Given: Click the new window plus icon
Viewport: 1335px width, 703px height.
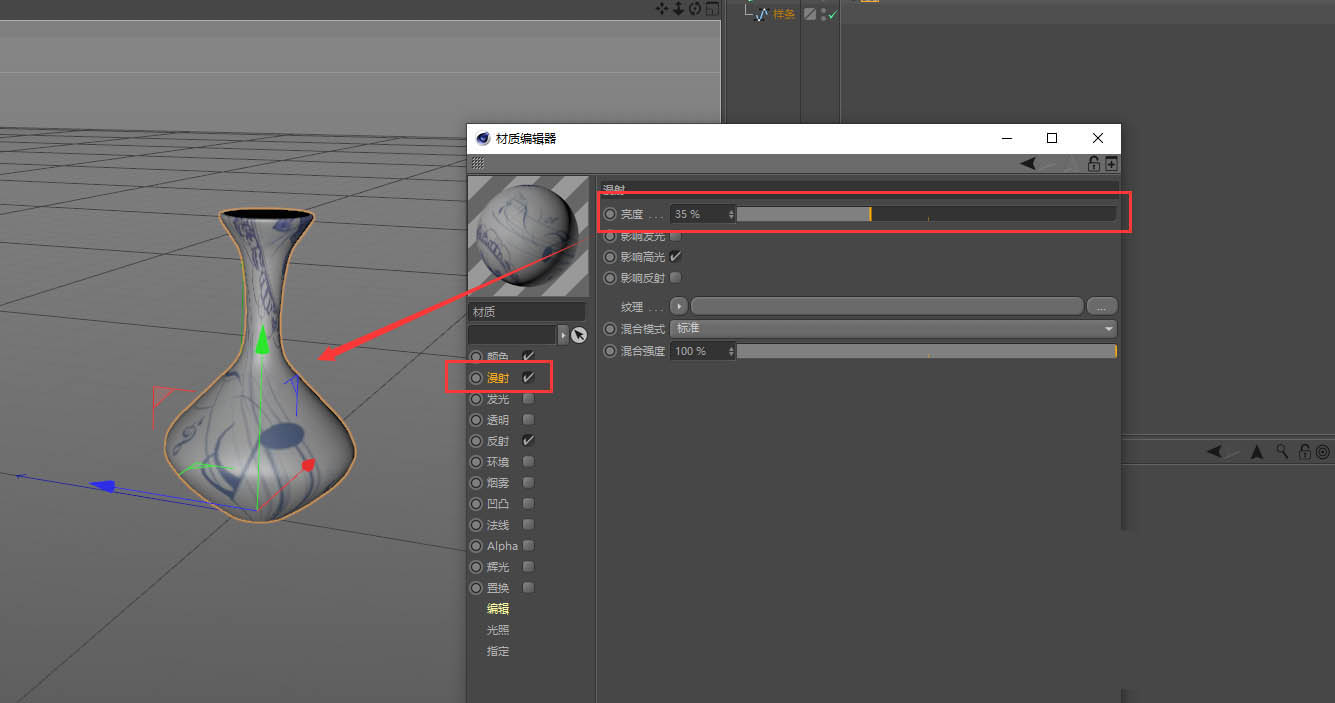Looking at the screenshot, I should [1111, 164].
